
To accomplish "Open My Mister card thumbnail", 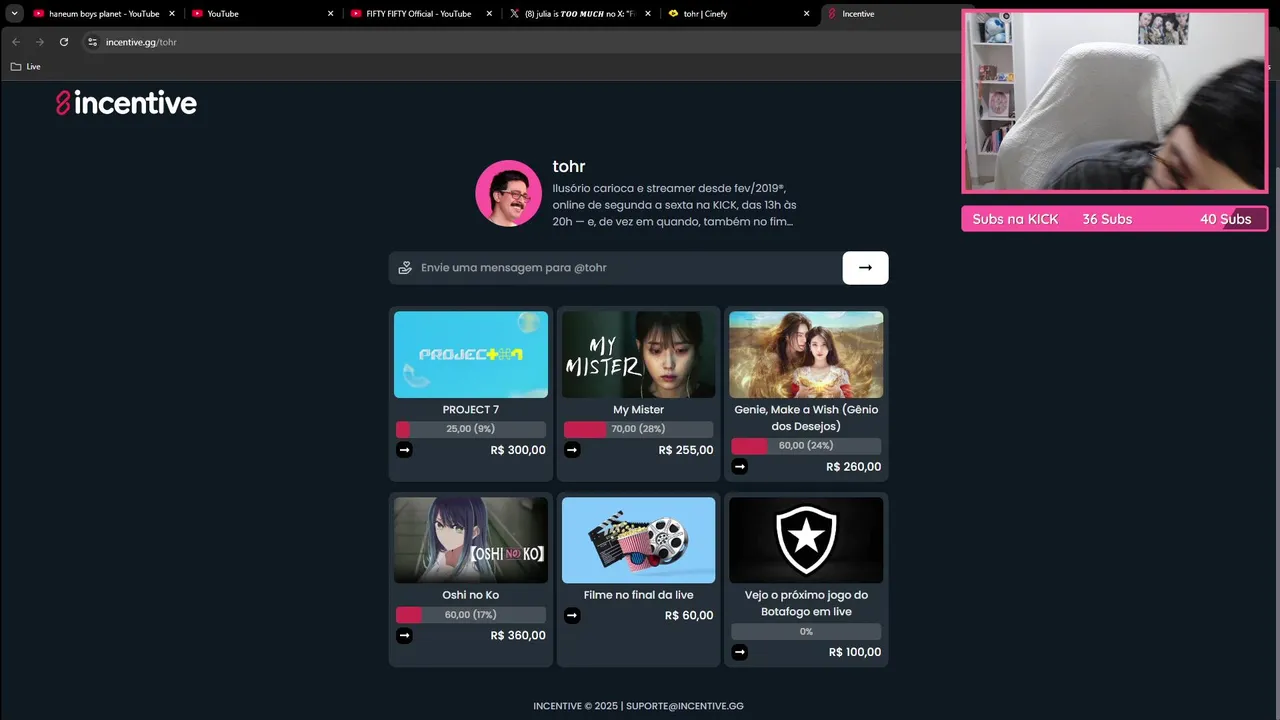I will click(638, 354).
